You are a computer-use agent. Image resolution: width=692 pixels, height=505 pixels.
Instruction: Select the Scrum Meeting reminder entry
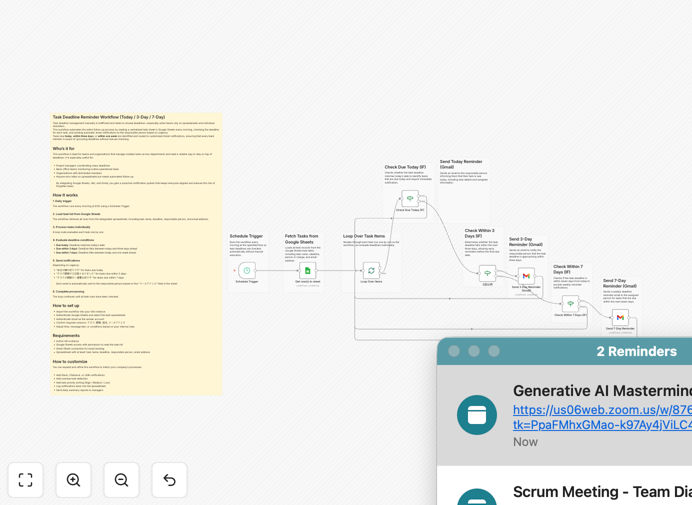564,486
